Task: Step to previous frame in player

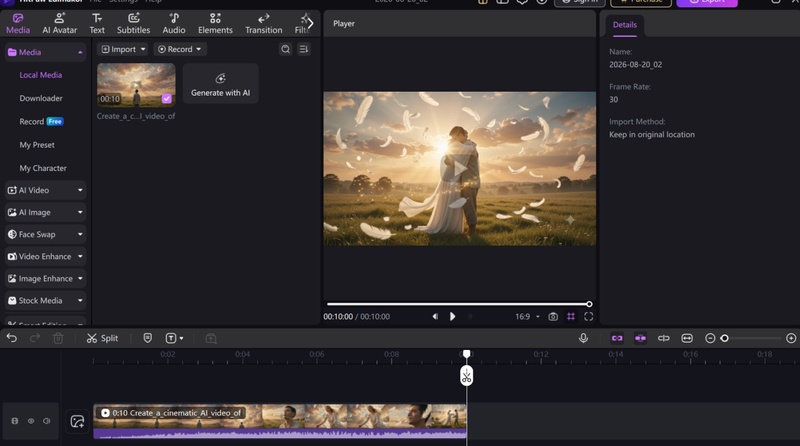Action: coord(435,316)
